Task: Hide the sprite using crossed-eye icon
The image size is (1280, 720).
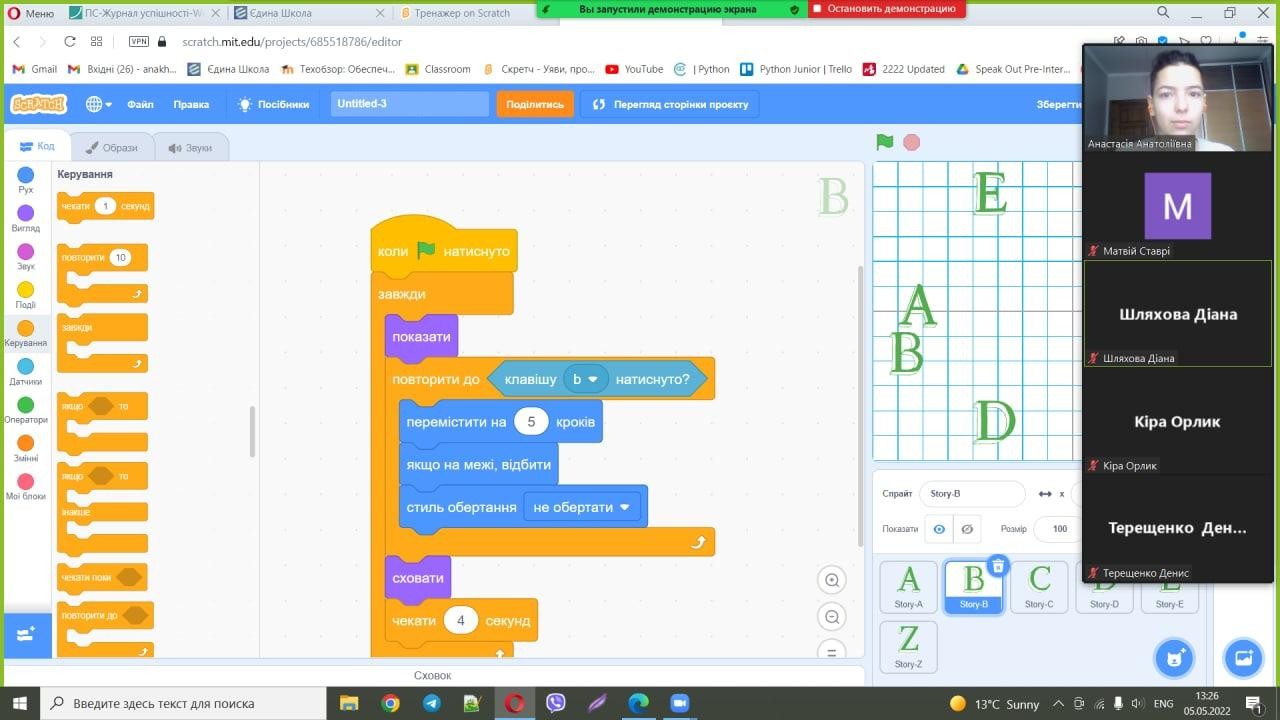Action: [967, 529]
